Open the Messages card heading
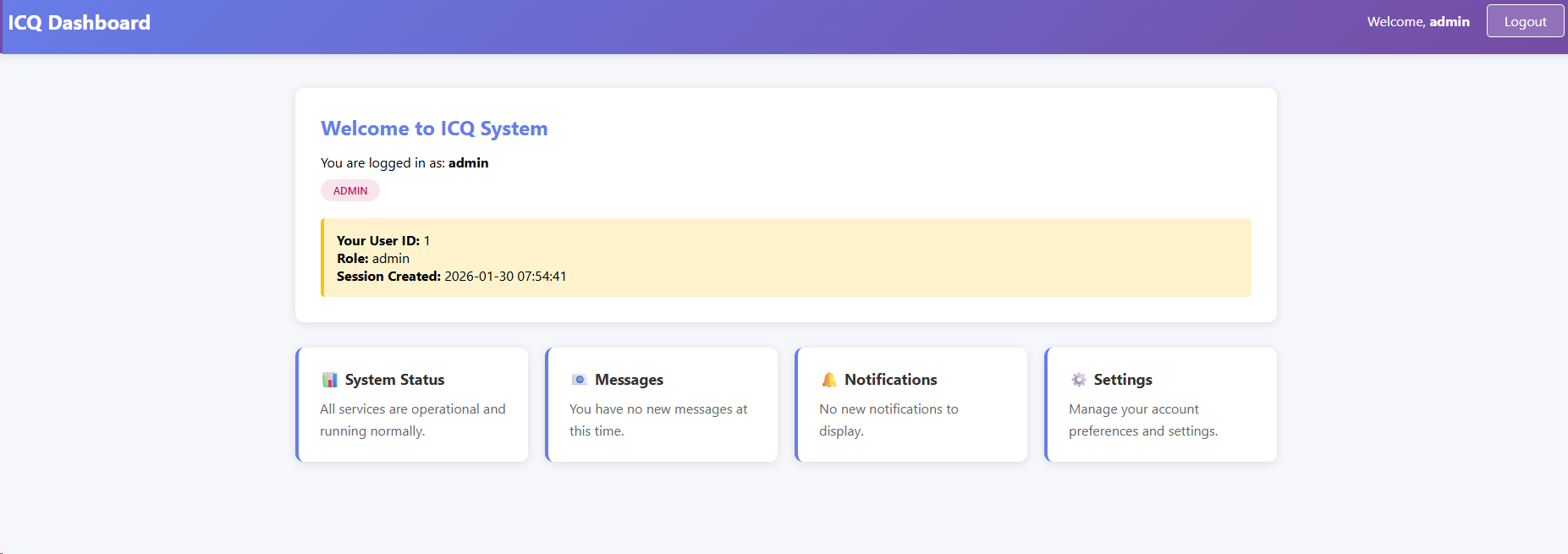Viewport: 1568px width, 554px height. tap(629, 380)
